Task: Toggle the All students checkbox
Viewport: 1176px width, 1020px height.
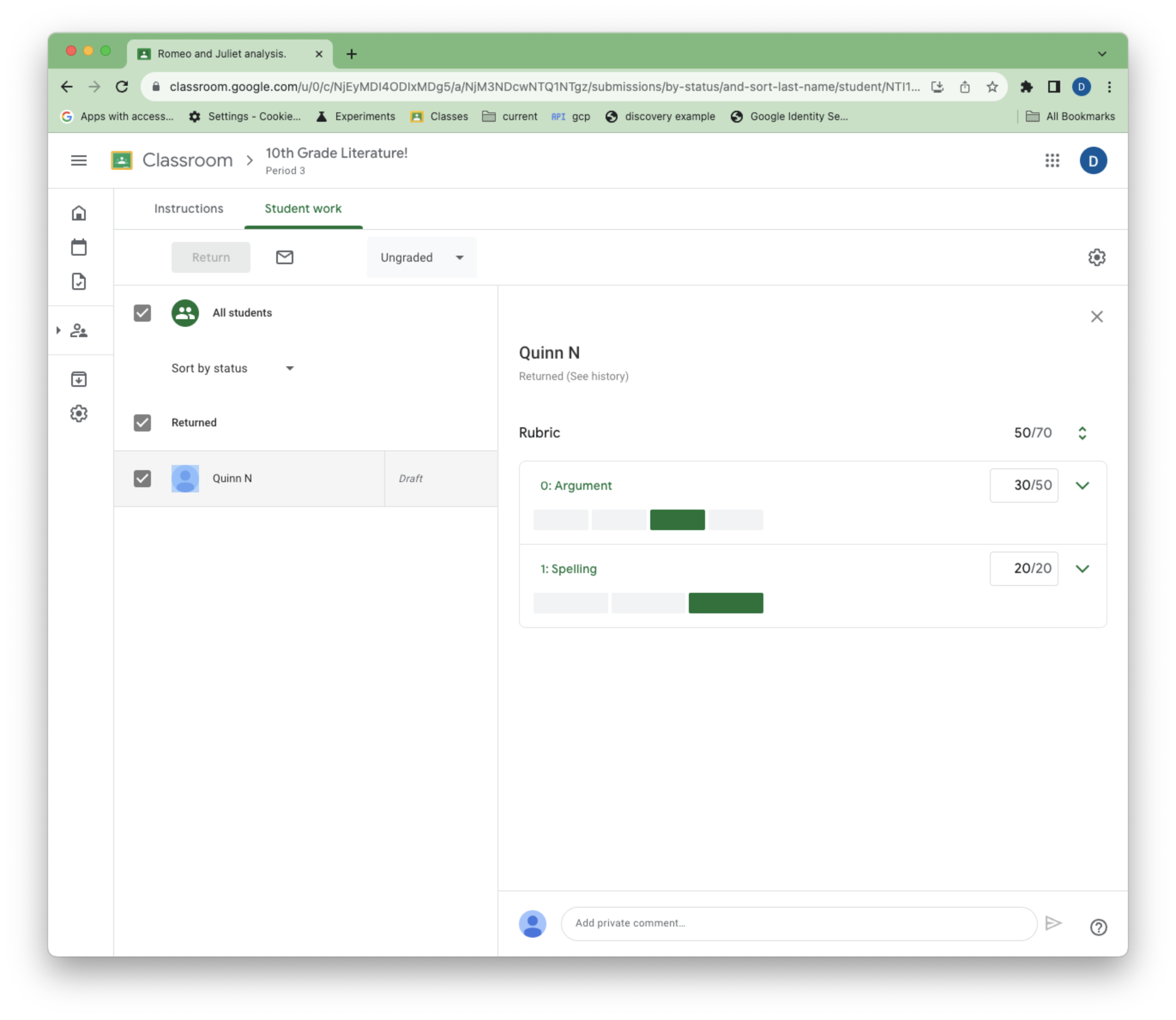Action: (142, 312)
